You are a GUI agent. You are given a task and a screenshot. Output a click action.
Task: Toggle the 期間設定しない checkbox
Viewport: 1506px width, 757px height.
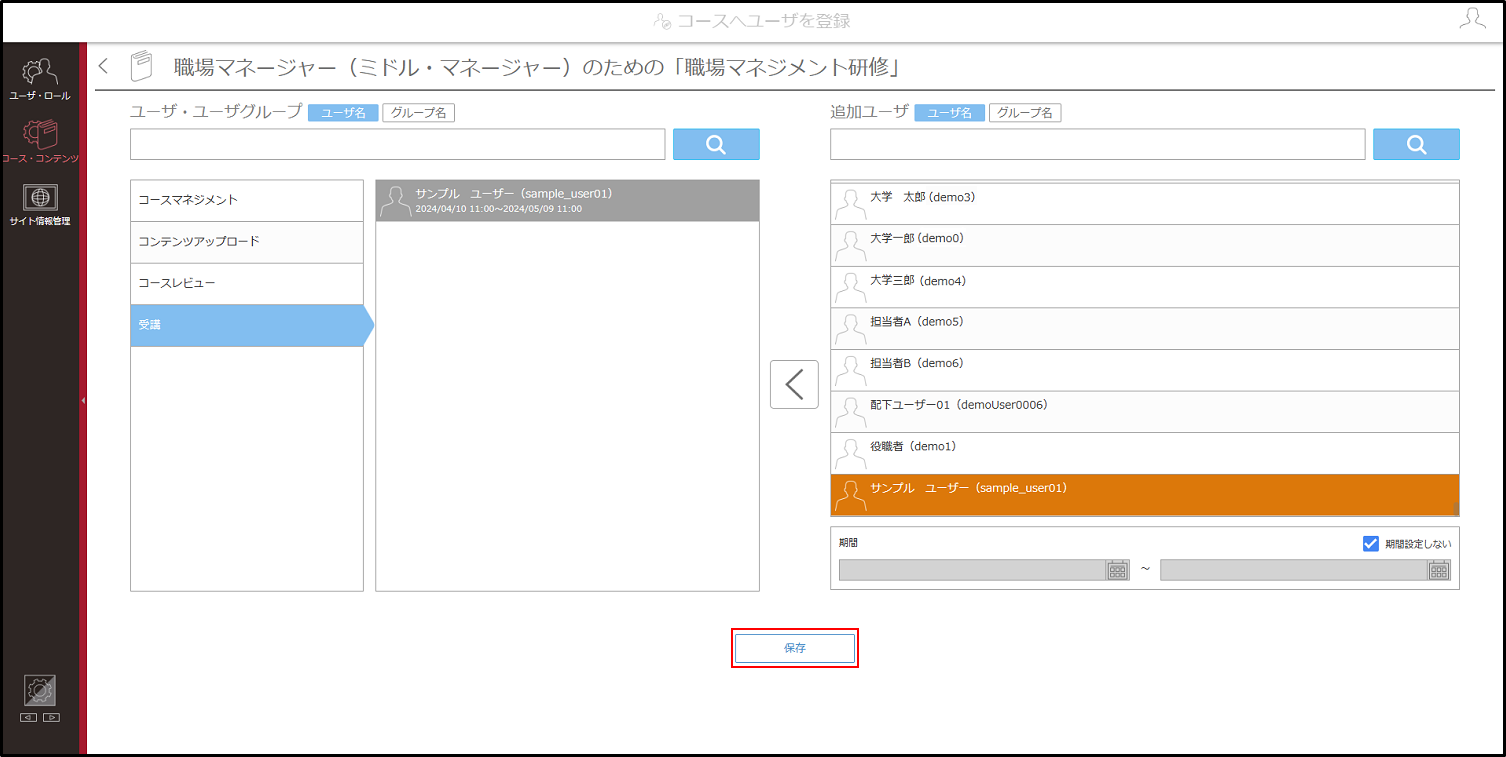(x=1371, y=544)
